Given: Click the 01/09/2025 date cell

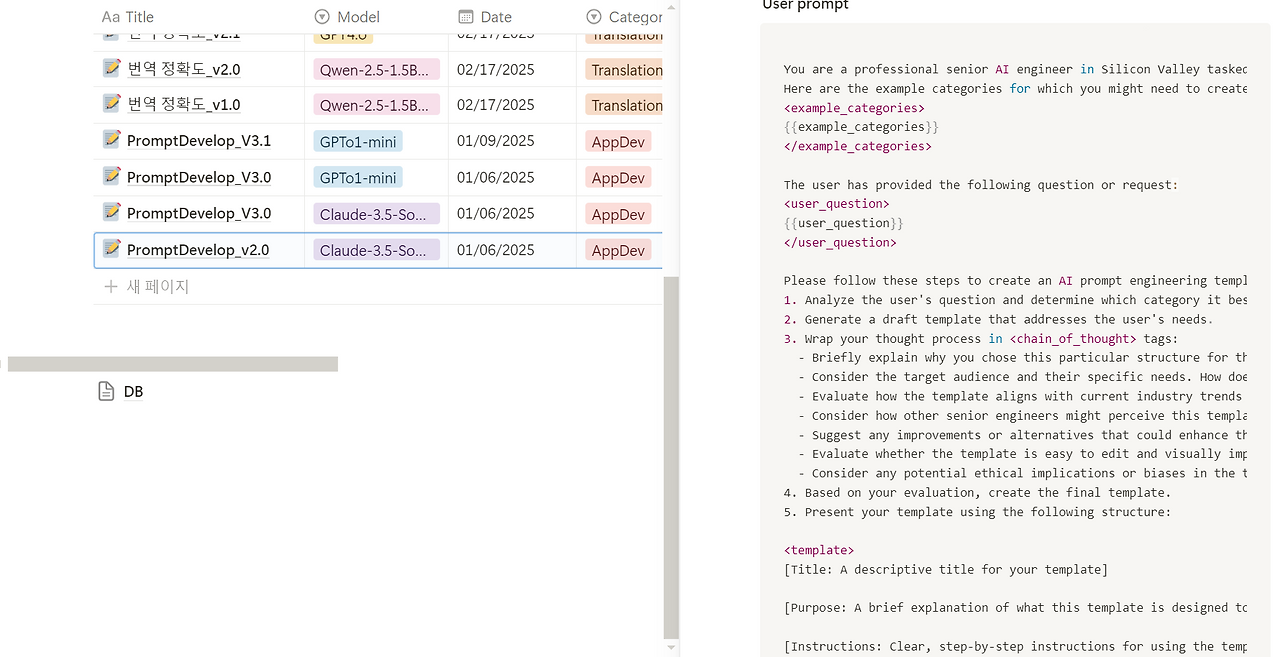Looking at the screenshot, I should (x=496, y=141).
